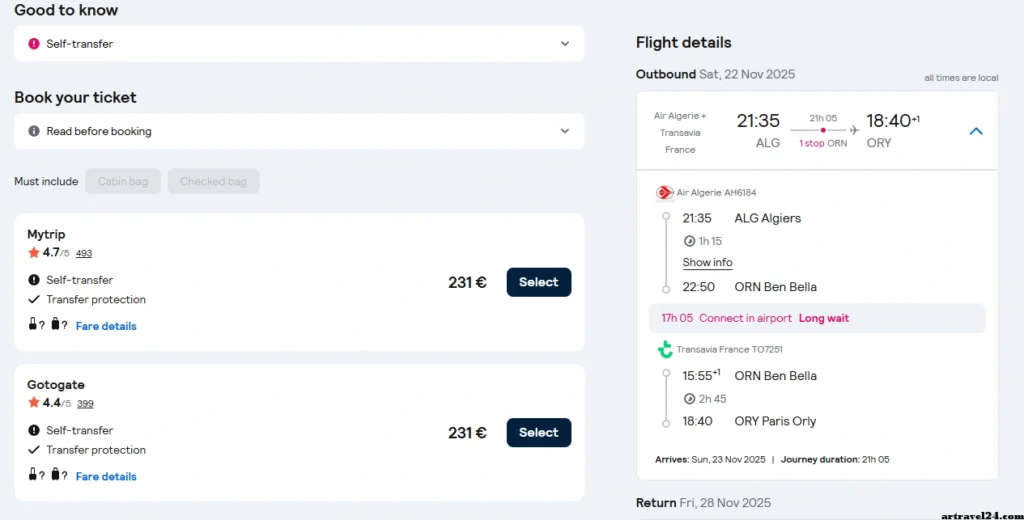Screen dimensions: 1024x520
Task: Open Mytrip's 493 reviews count
Action: [84, 254]
